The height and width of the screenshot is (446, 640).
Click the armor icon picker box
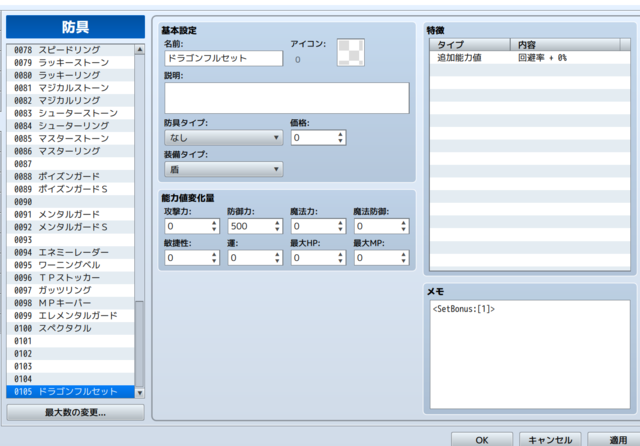click(x=351, y=52)
